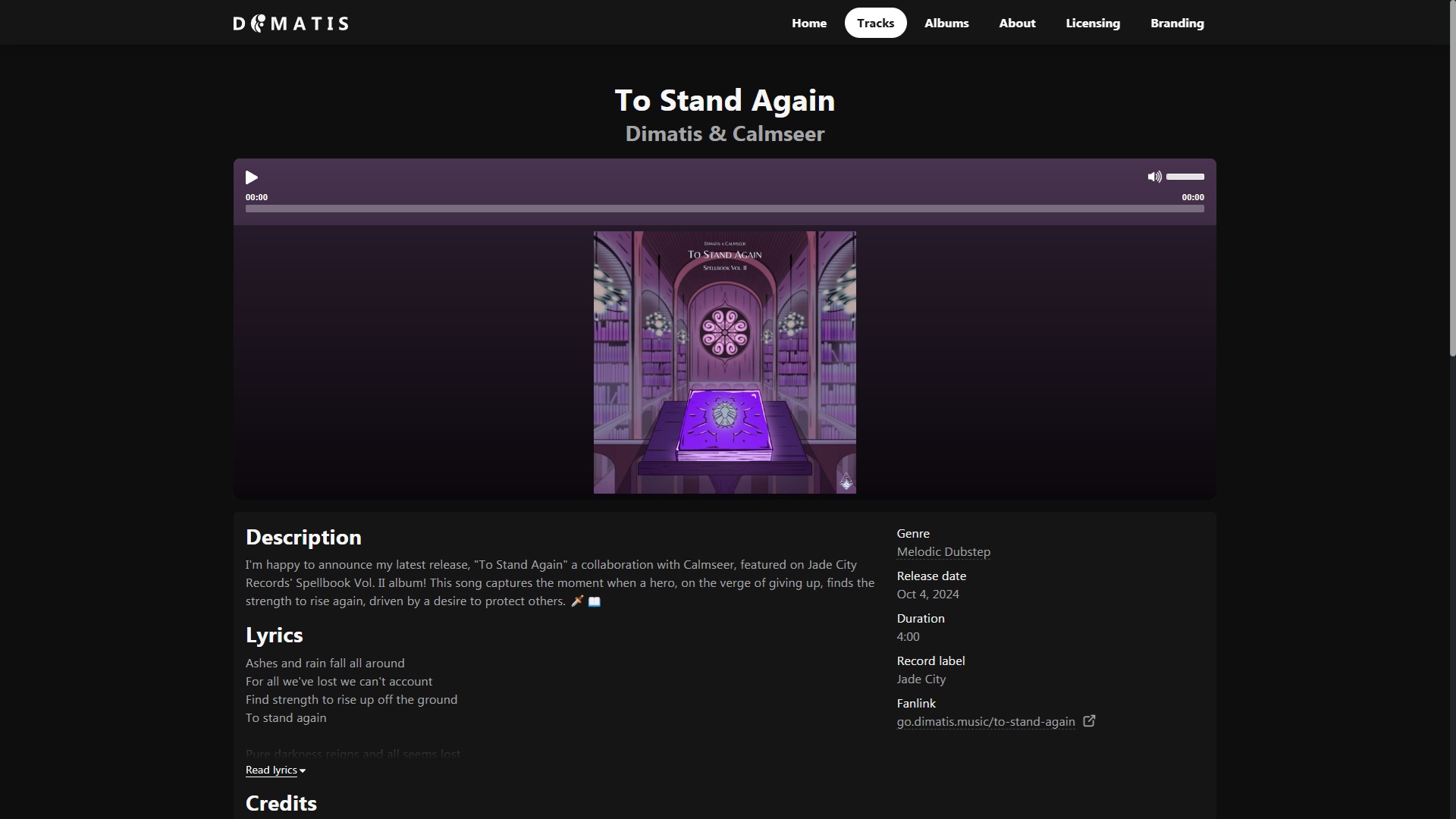Click the external link icon beside fanlink
This screenshot has height=819, width=1456.
(1089, 721)
